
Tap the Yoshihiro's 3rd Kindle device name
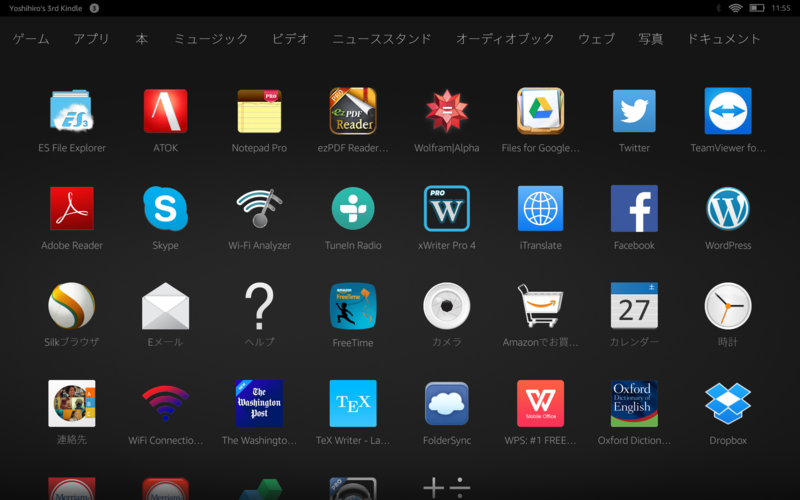(x=45, y=8)
